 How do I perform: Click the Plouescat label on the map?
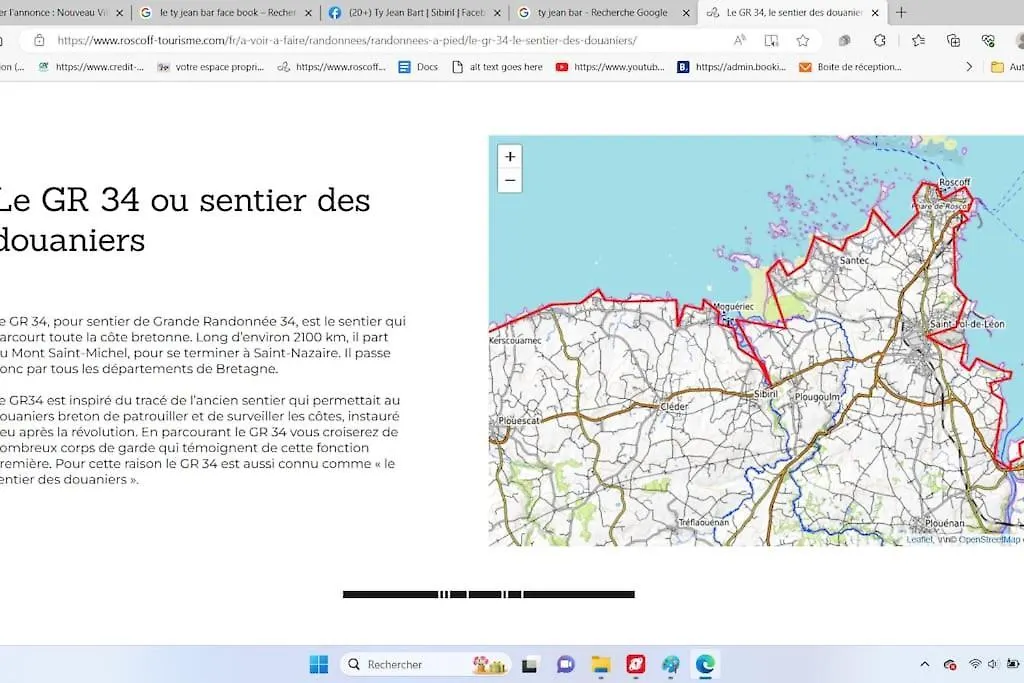(x=519, y=421)
